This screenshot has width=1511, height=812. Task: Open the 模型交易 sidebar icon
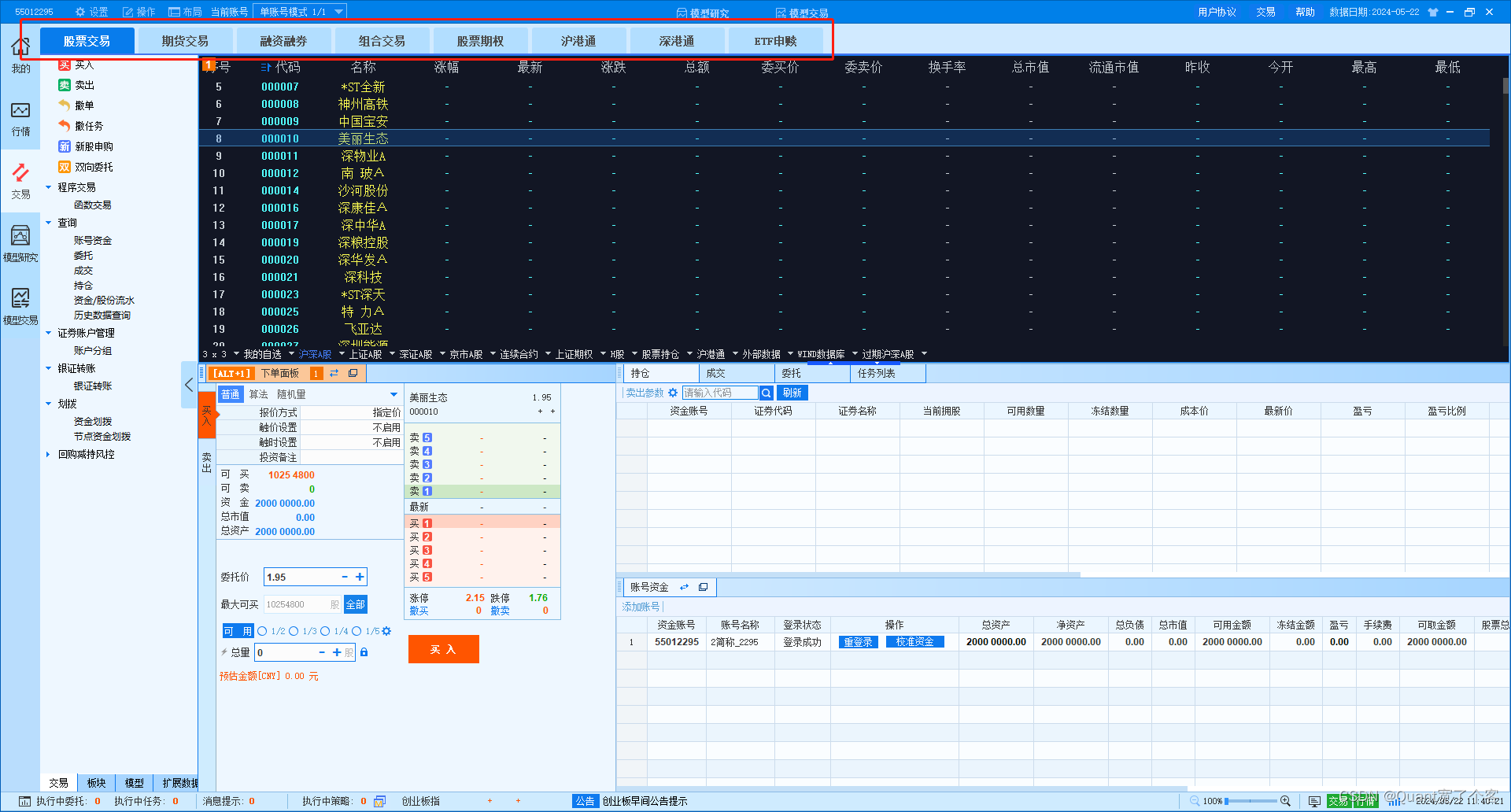tap(20, 306)
